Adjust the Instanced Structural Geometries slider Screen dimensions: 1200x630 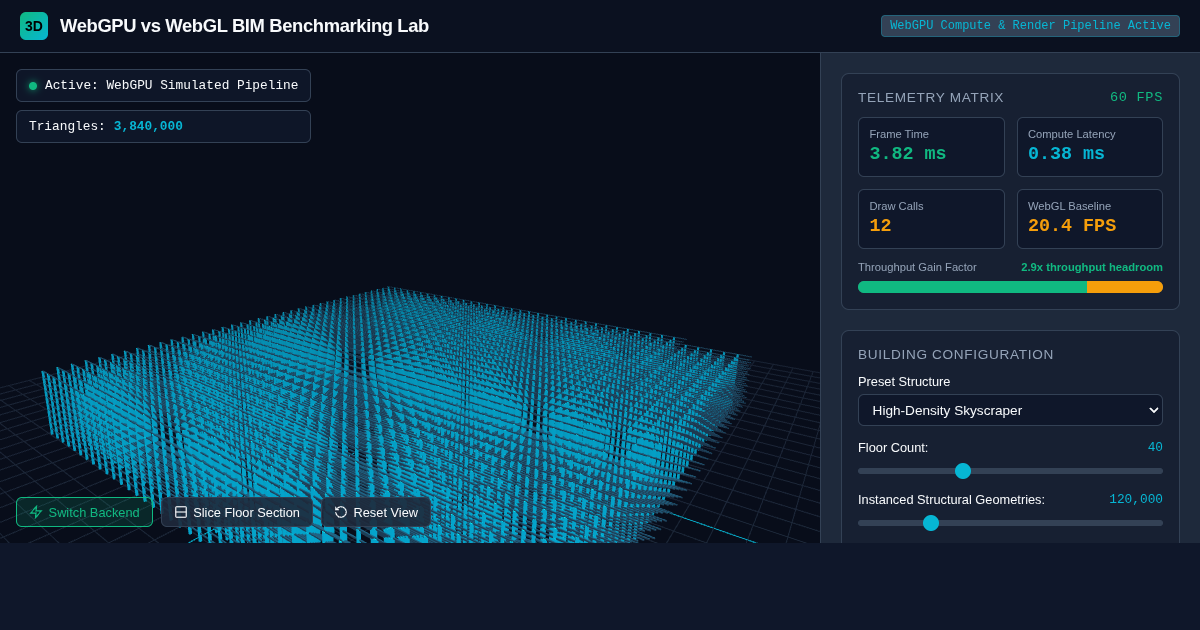(1010, 523)
